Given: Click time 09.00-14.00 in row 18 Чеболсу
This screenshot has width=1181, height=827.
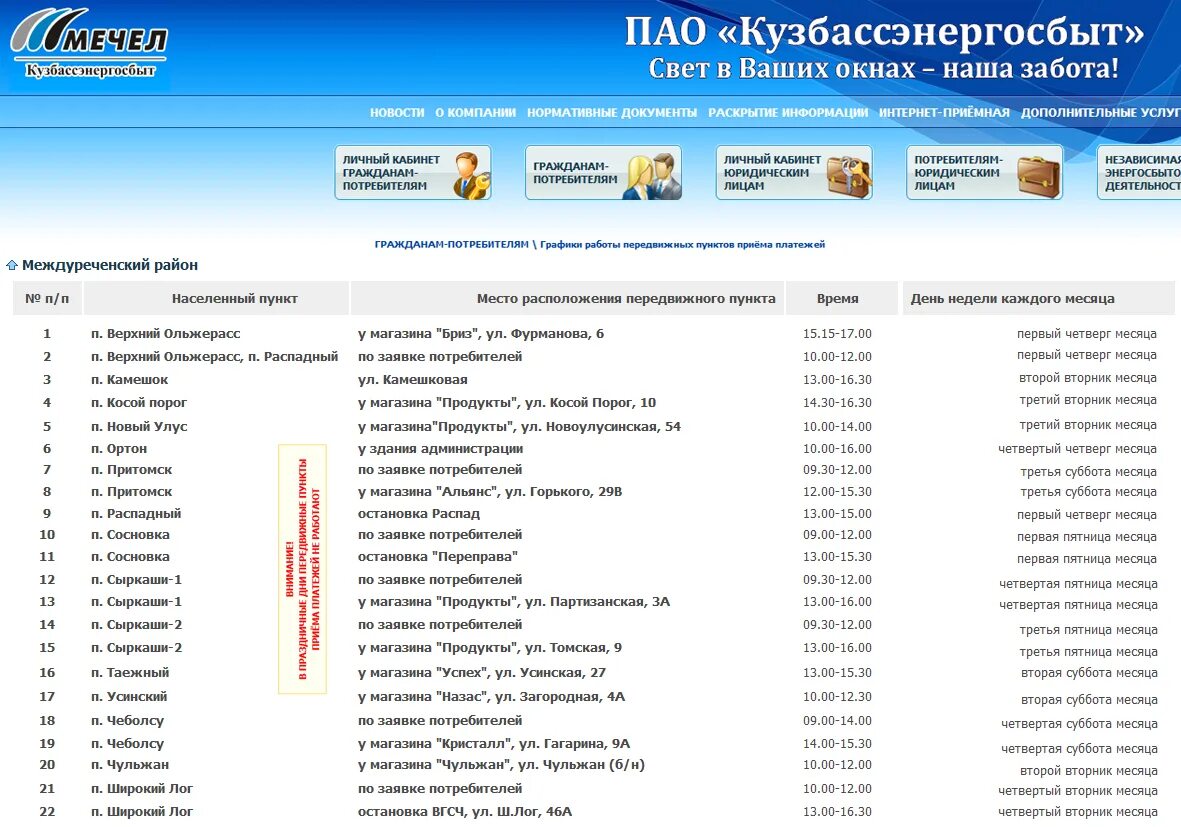Looking at the screenshot, I should (x=838, y=721).
